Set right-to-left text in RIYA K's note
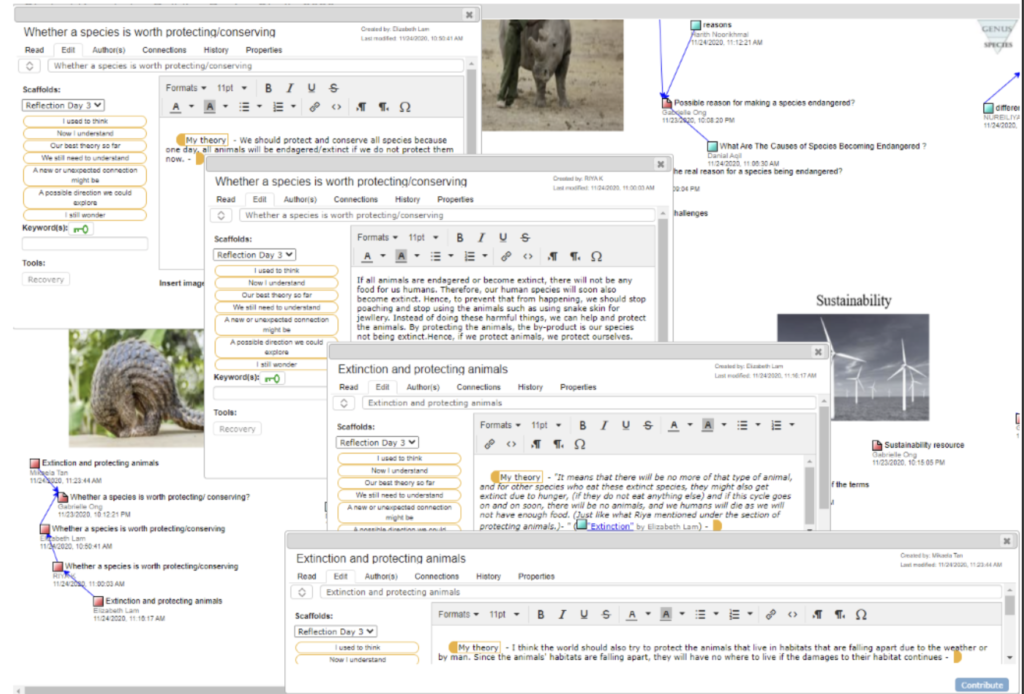Screen dimensions: 1024x694 (575, 257)
